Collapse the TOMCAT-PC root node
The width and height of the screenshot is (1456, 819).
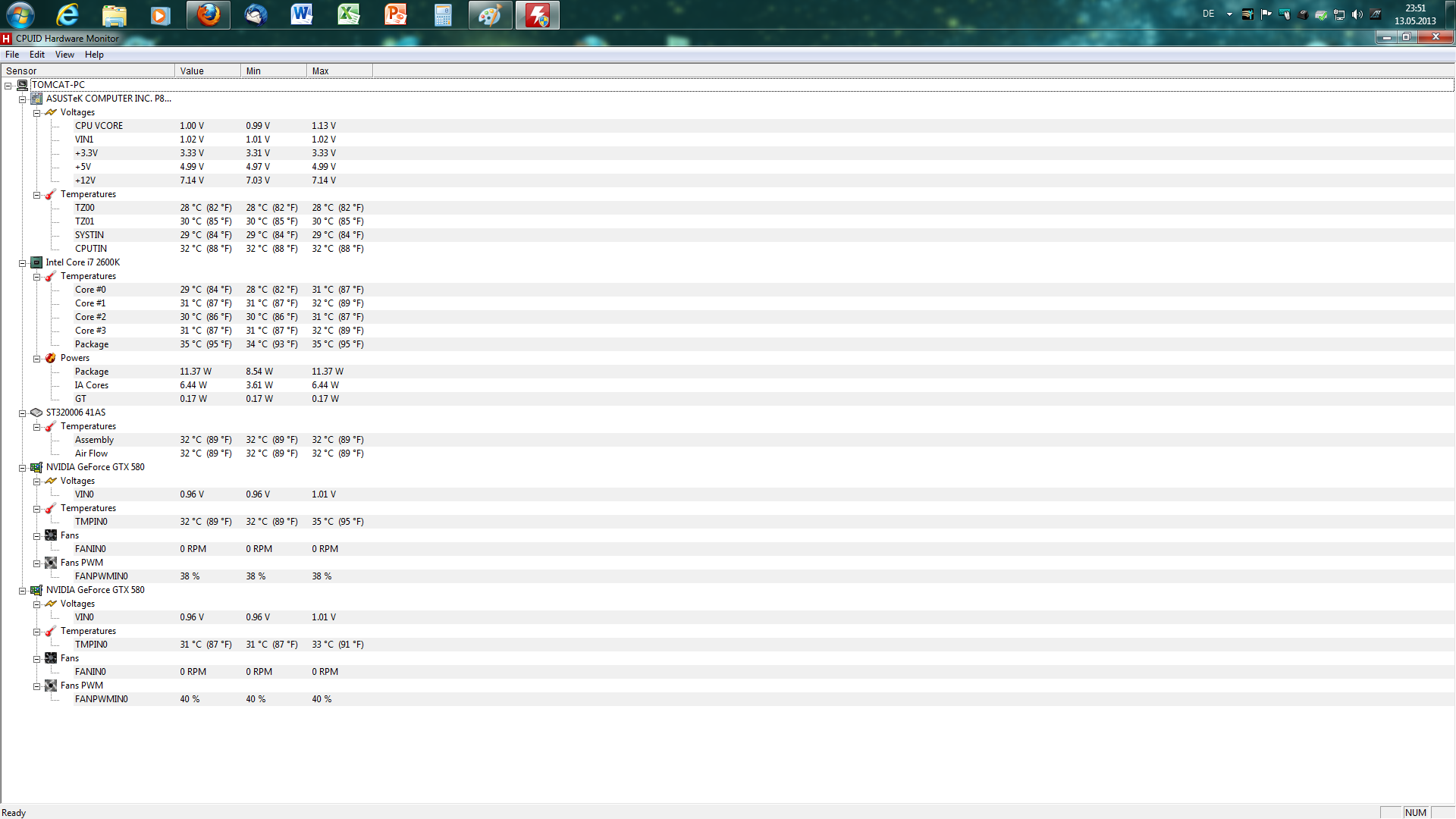[8, 86]
